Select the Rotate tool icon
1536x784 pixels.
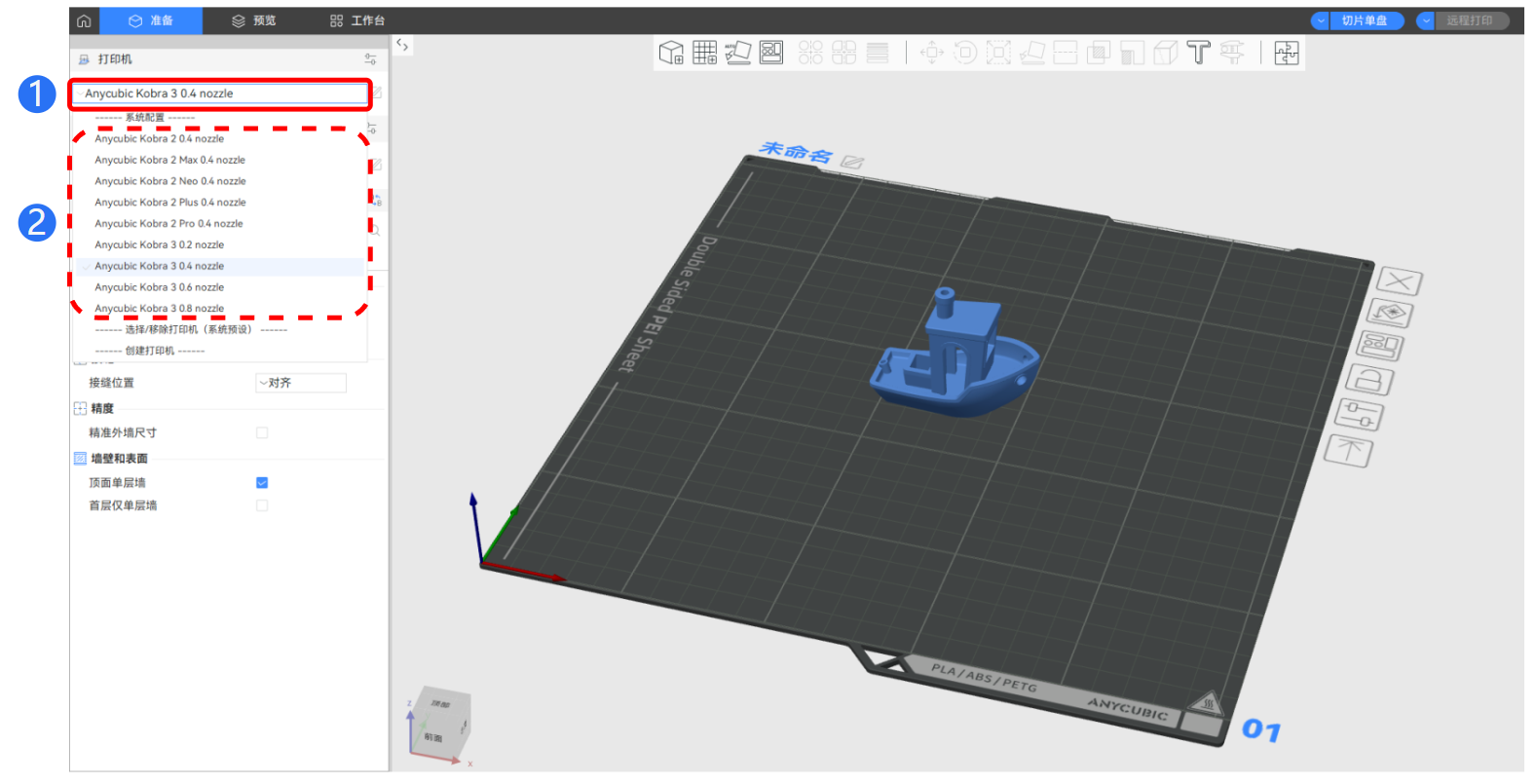click(x=965, y=53)
